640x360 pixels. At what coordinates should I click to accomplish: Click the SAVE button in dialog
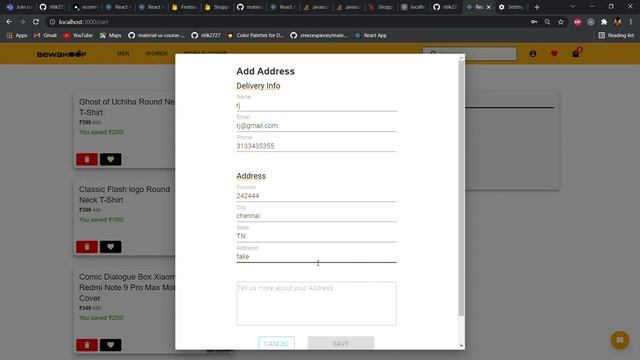click(341, 343)
